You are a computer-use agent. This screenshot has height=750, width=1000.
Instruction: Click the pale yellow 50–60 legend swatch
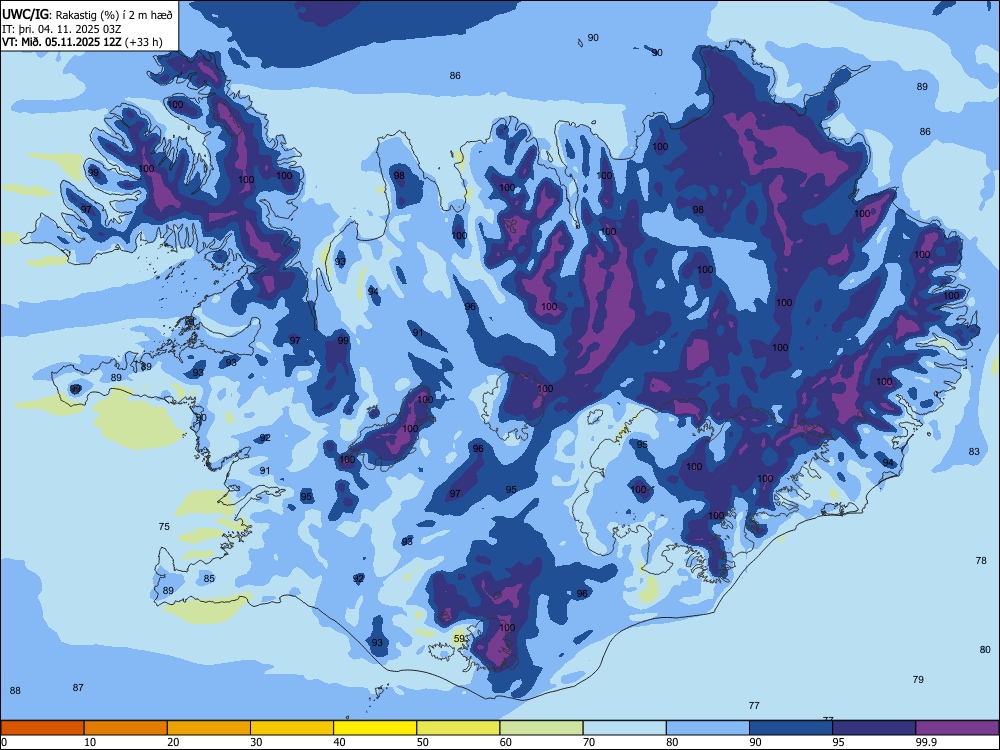click(458, 728)
